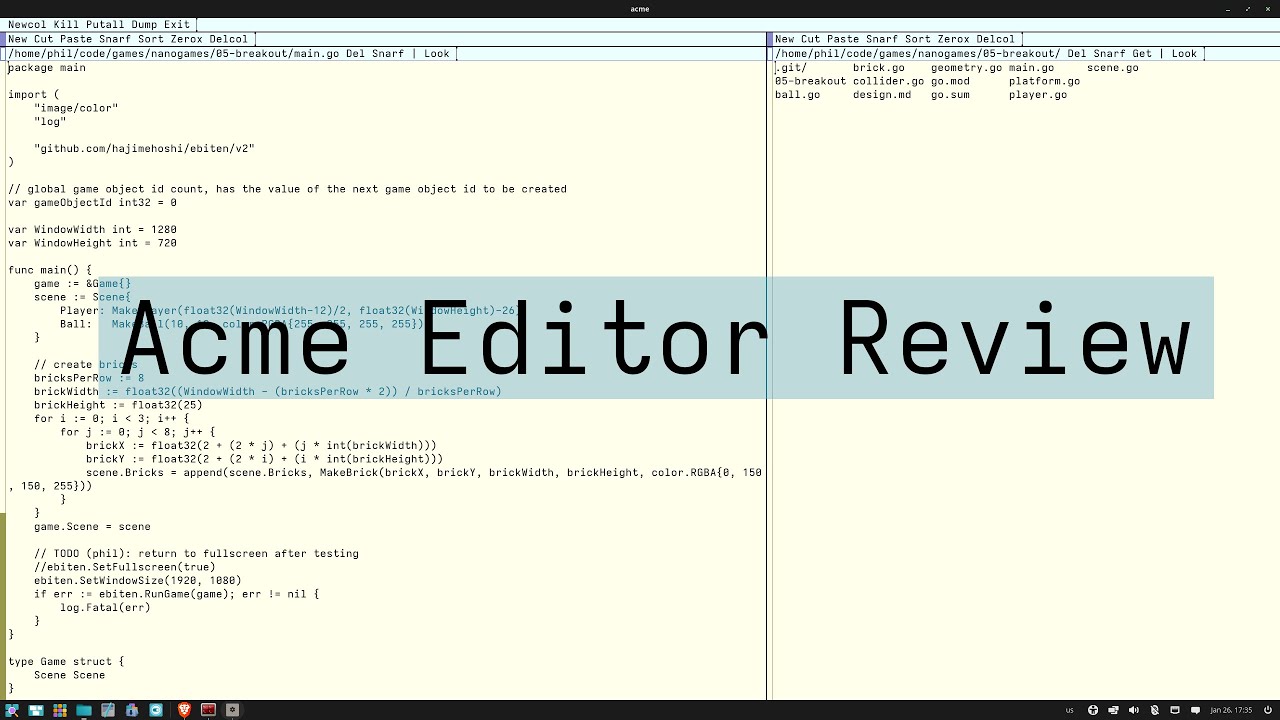Click go.sum in the directory listing

pyautogui.click(x=950, y=95)
